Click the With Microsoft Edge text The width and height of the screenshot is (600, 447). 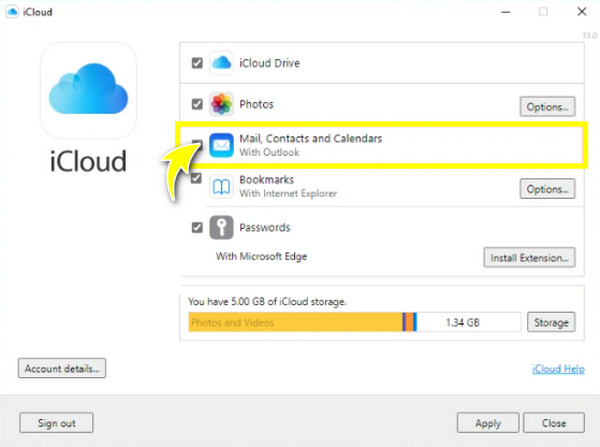coord(261,256)
